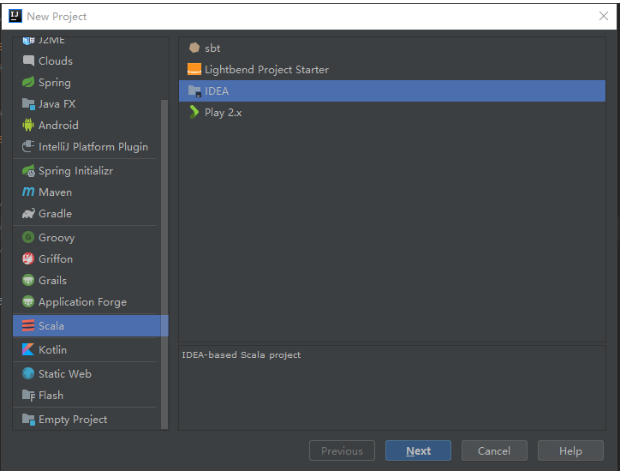Viewport: 622px width, 471px height.
Task: Select Maven project type
Action: 86,192
